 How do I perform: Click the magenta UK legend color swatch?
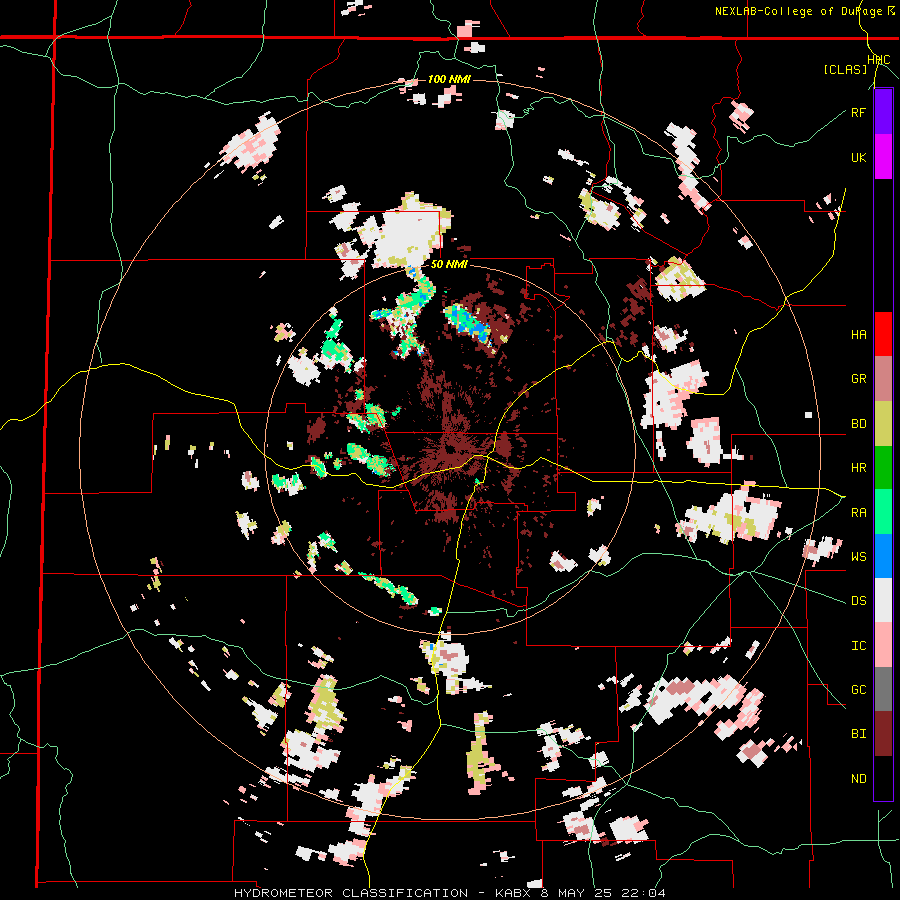883,157
